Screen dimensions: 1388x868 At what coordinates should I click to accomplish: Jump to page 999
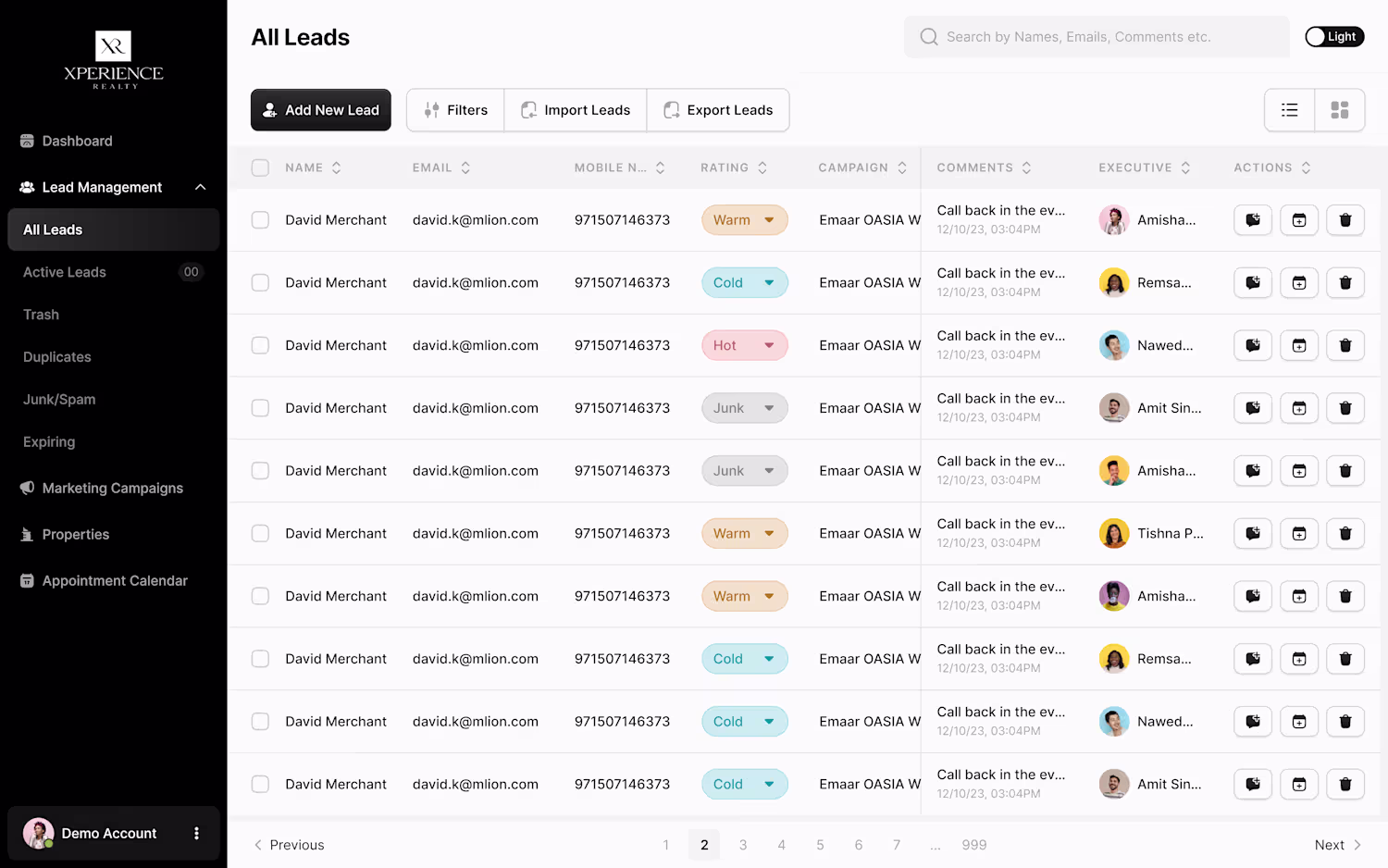pos(974,845)
